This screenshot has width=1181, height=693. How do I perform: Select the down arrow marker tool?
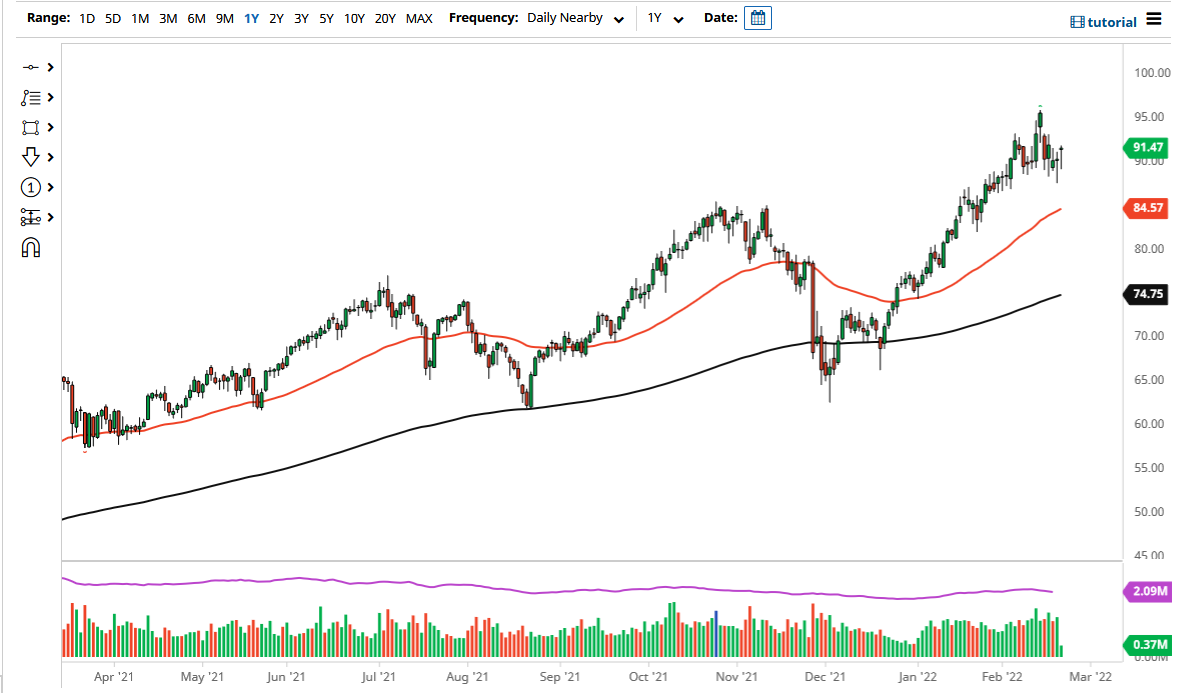30,157
